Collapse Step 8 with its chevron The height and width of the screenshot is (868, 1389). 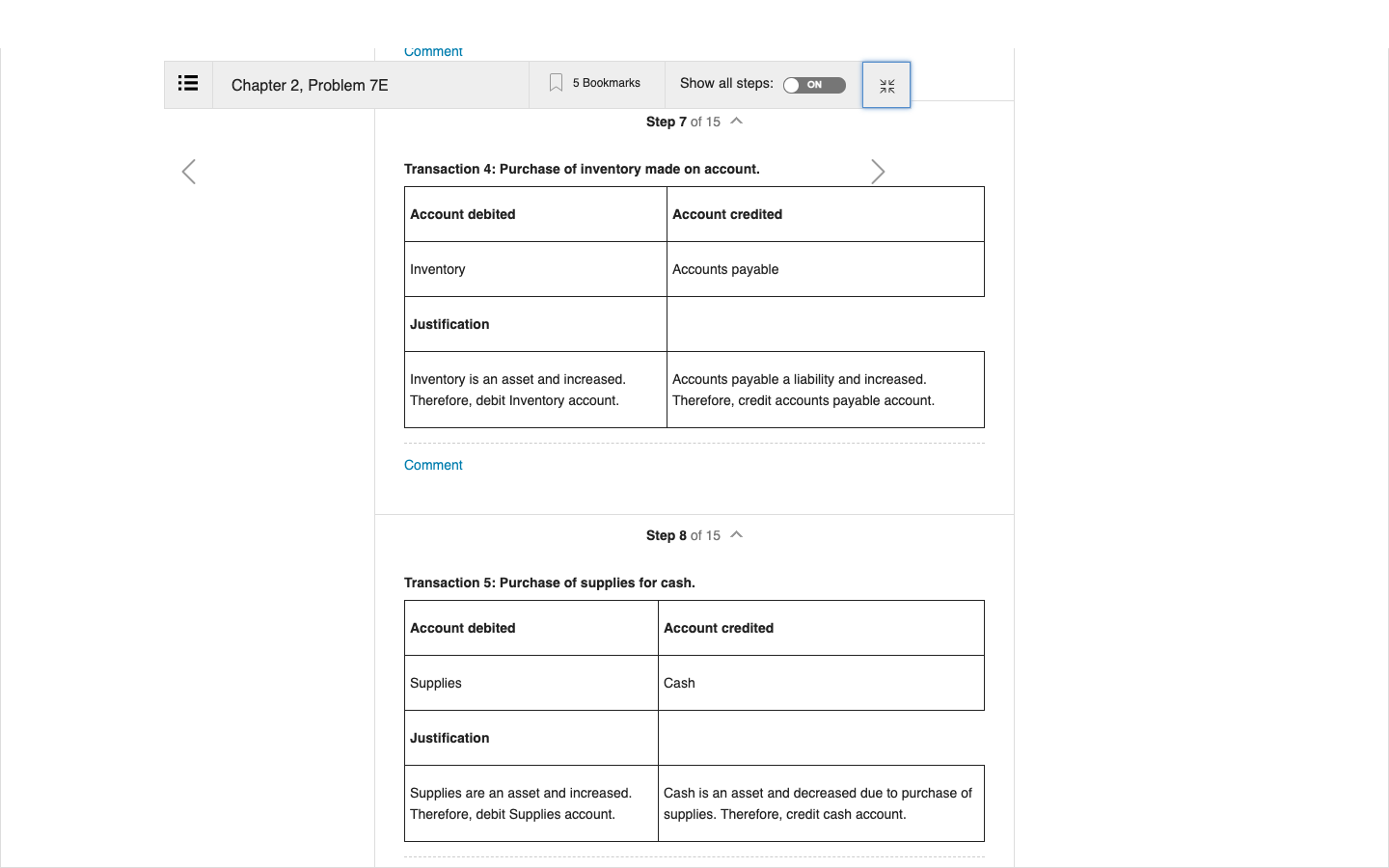pos(737,535)
